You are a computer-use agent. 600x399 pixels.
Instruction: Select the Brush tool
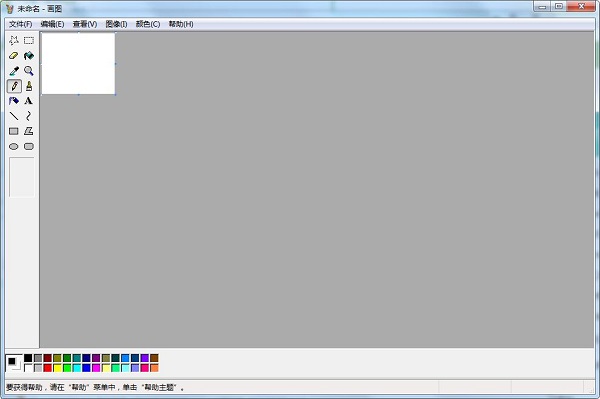[29, 86]
